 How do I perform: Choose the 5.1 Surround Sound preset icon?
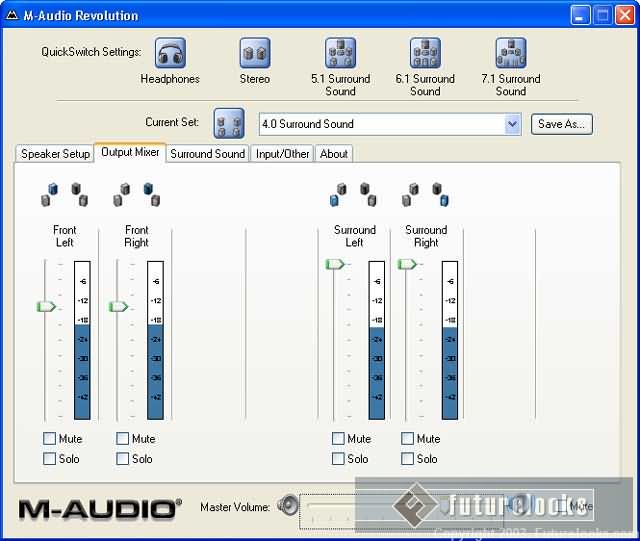point(340,53)
